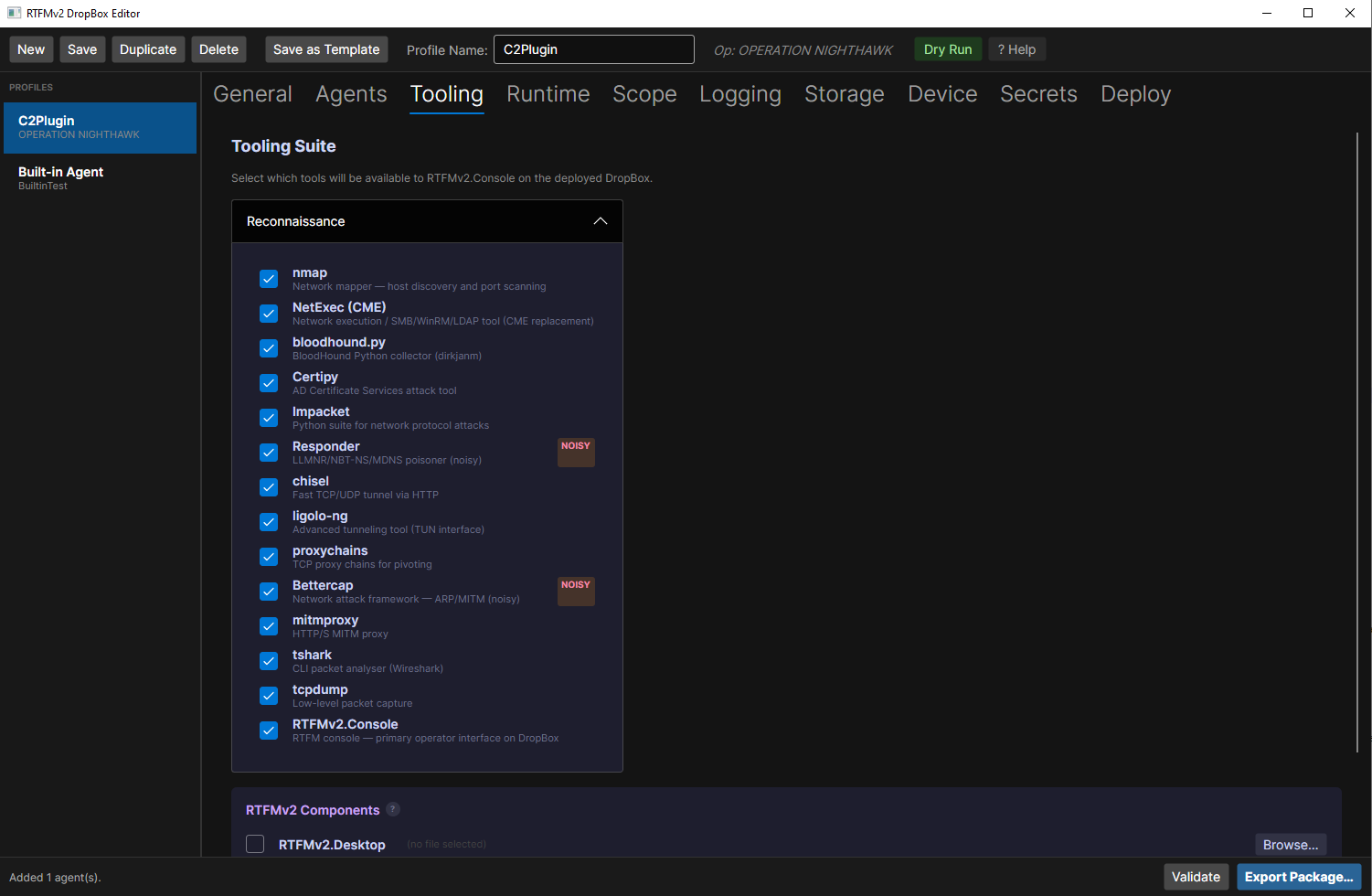The height and width of the screenshot is (896, 1372).
Task: Select the Tooling tab
Action: [446, 94]
